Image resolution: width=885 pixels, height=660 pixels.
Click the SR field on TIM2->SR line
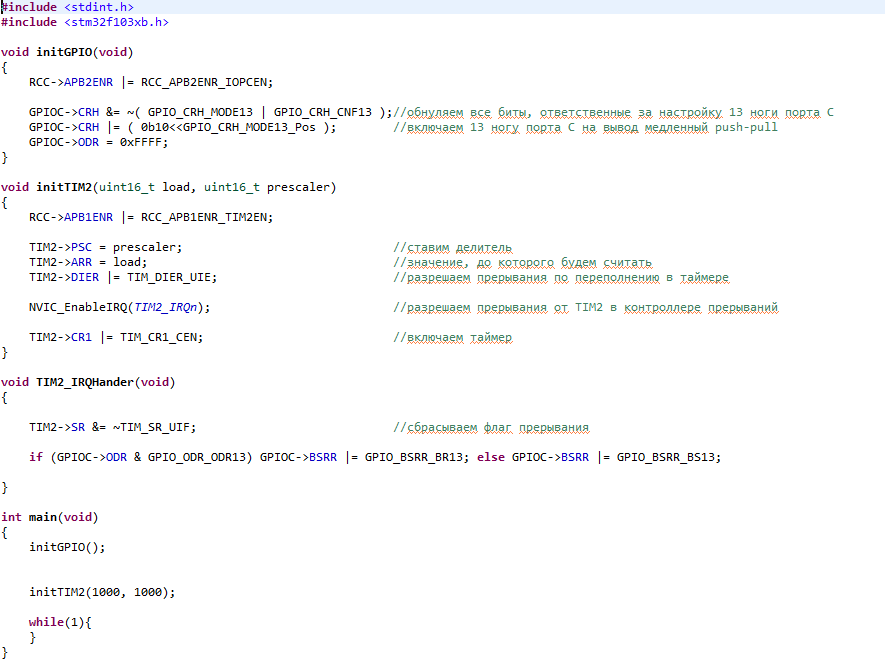coord(78,427)
